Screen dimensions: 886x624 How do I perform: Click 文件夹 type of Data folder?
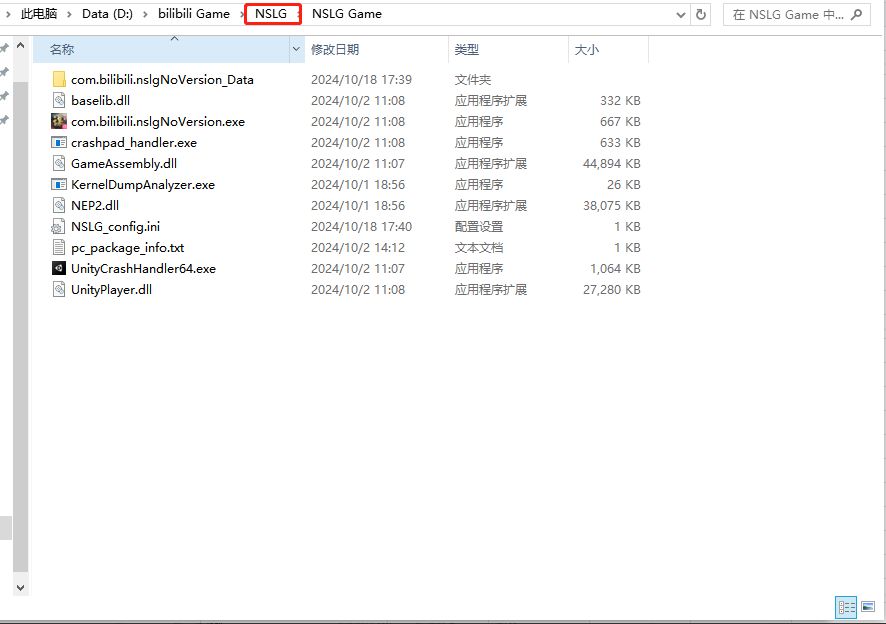pos(473,80)
